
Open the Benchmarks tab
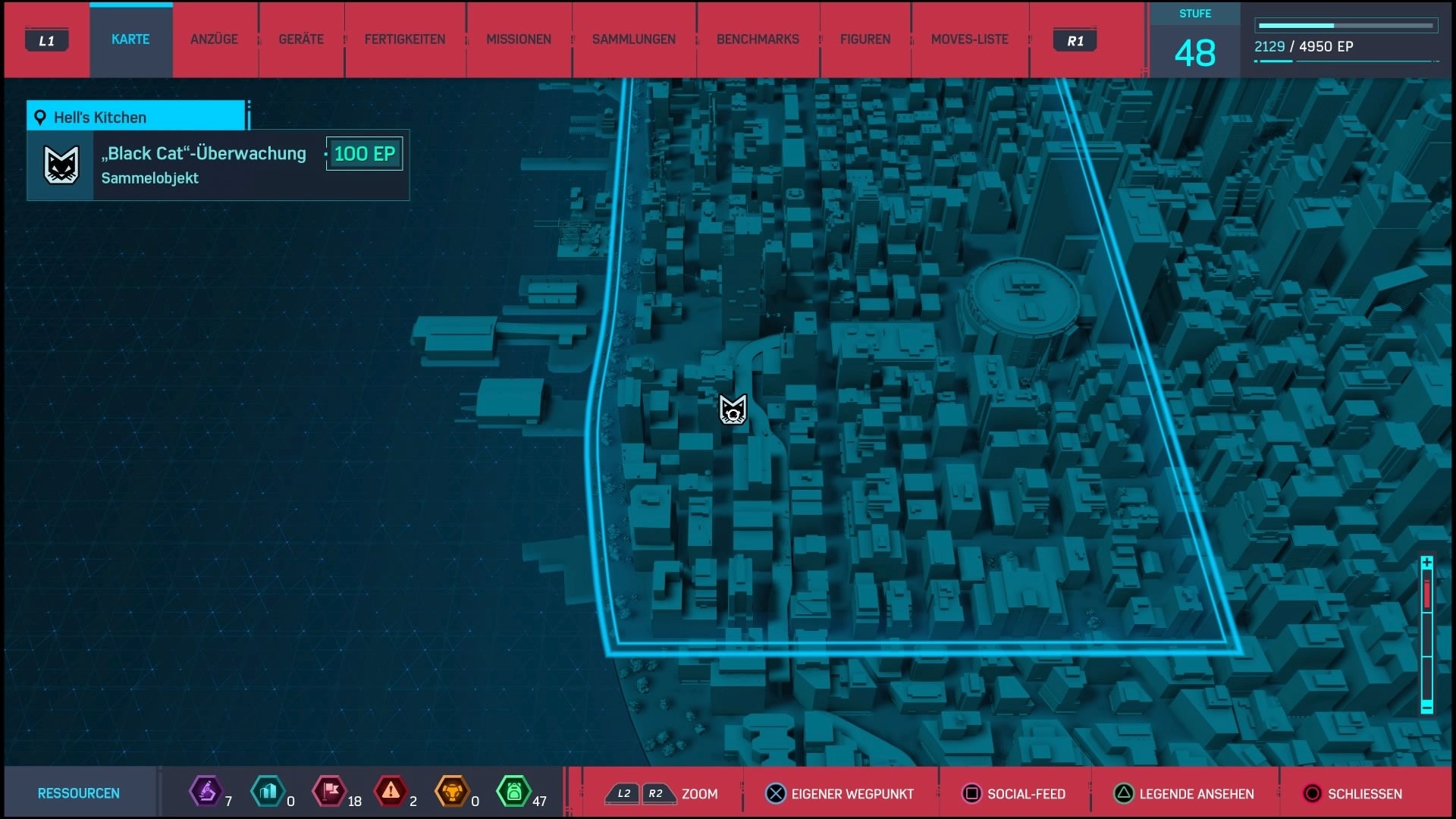click(x=758, y=39)
